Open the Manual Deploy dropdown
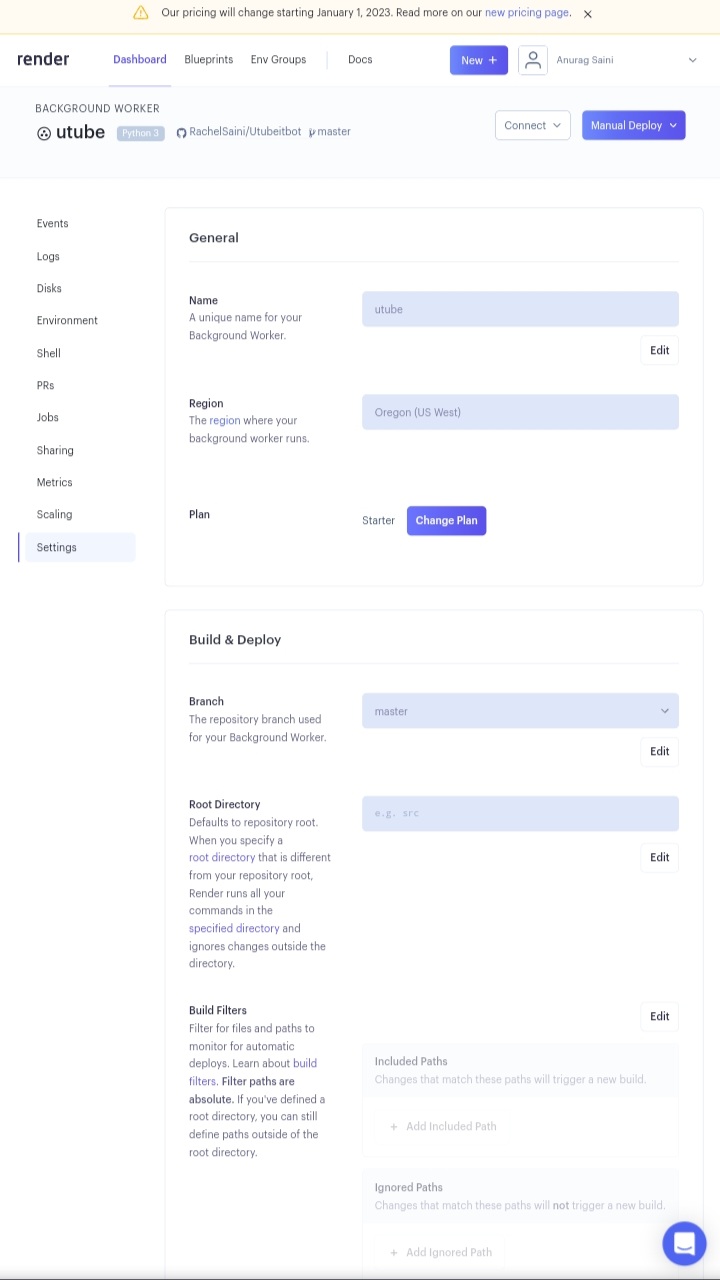This screenshot has height=1280, width=720. 634,125
